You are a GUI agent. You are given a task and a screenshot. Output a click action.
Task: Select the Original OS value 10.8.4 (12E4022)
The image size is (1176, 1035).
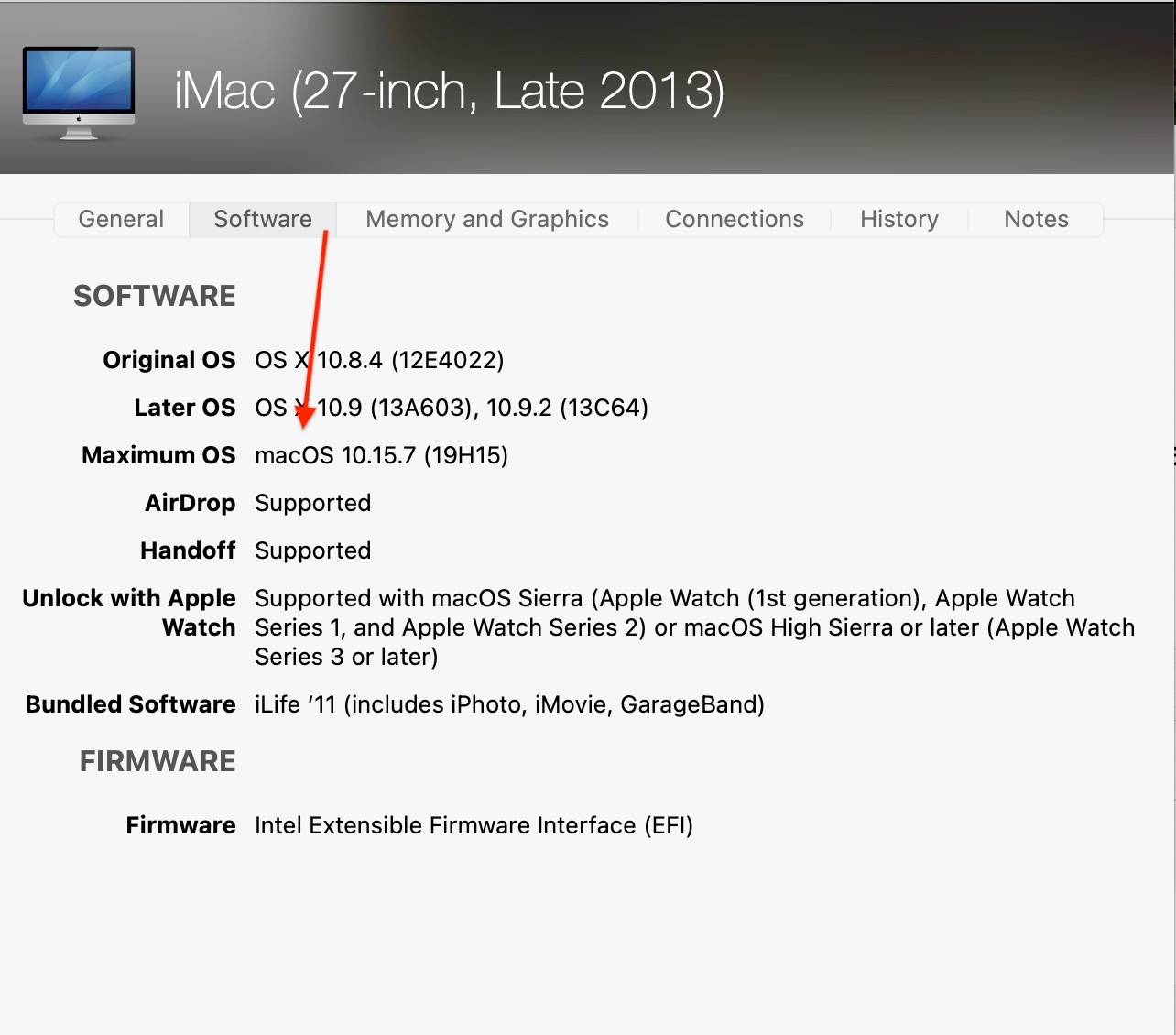pos(379,360)
